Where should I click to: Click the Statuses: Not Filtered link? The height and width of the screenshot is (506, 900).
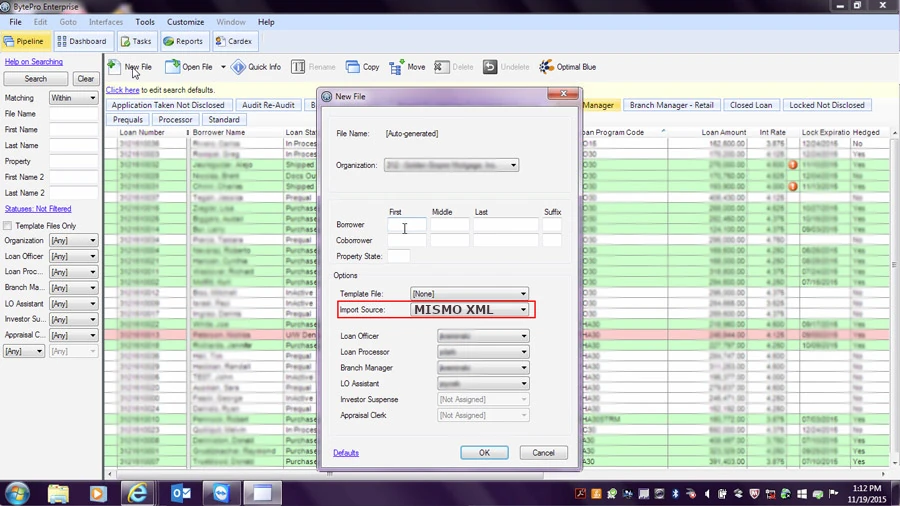point(38,209)
